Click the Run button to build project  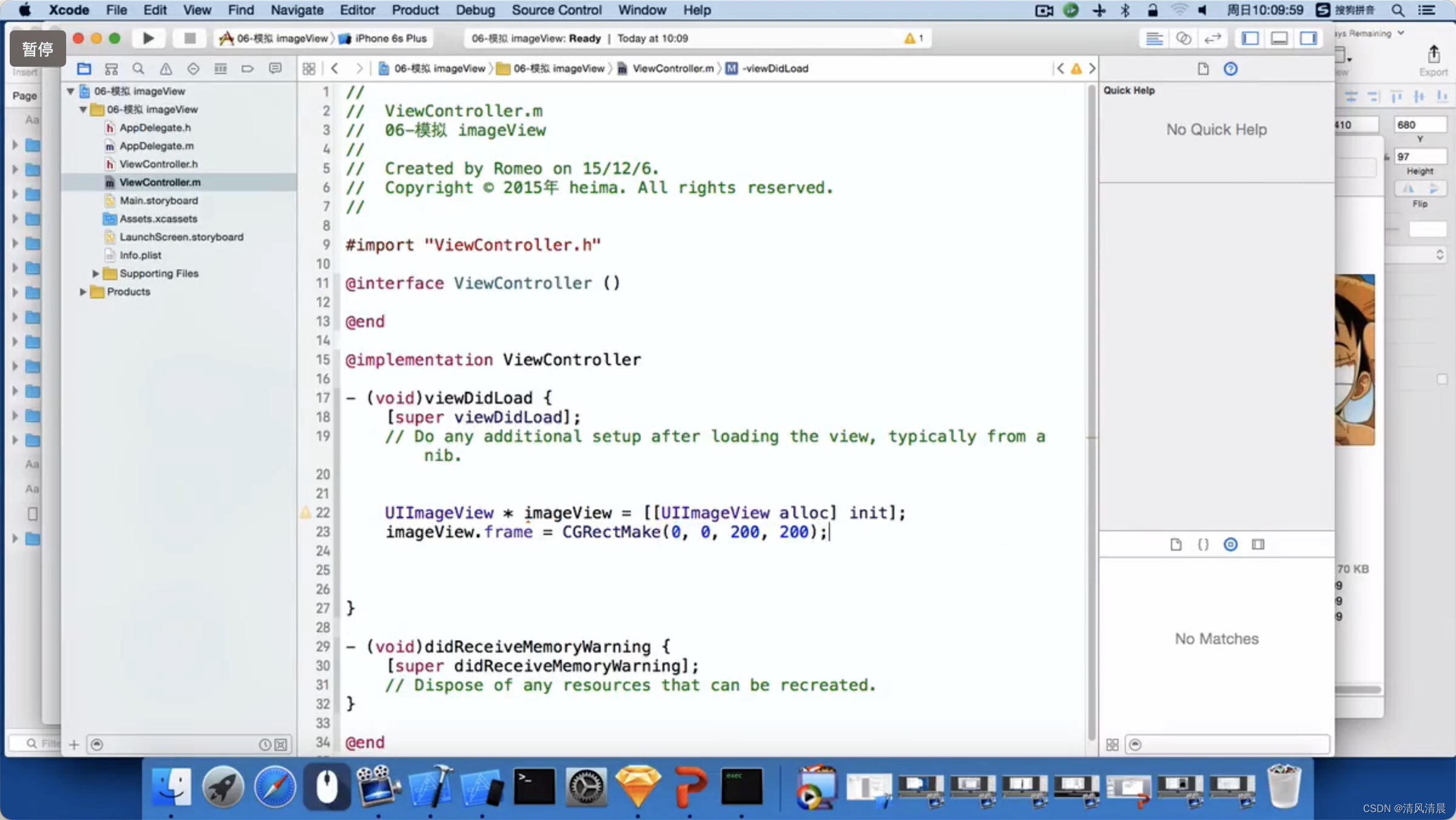[x=147, y=38]
